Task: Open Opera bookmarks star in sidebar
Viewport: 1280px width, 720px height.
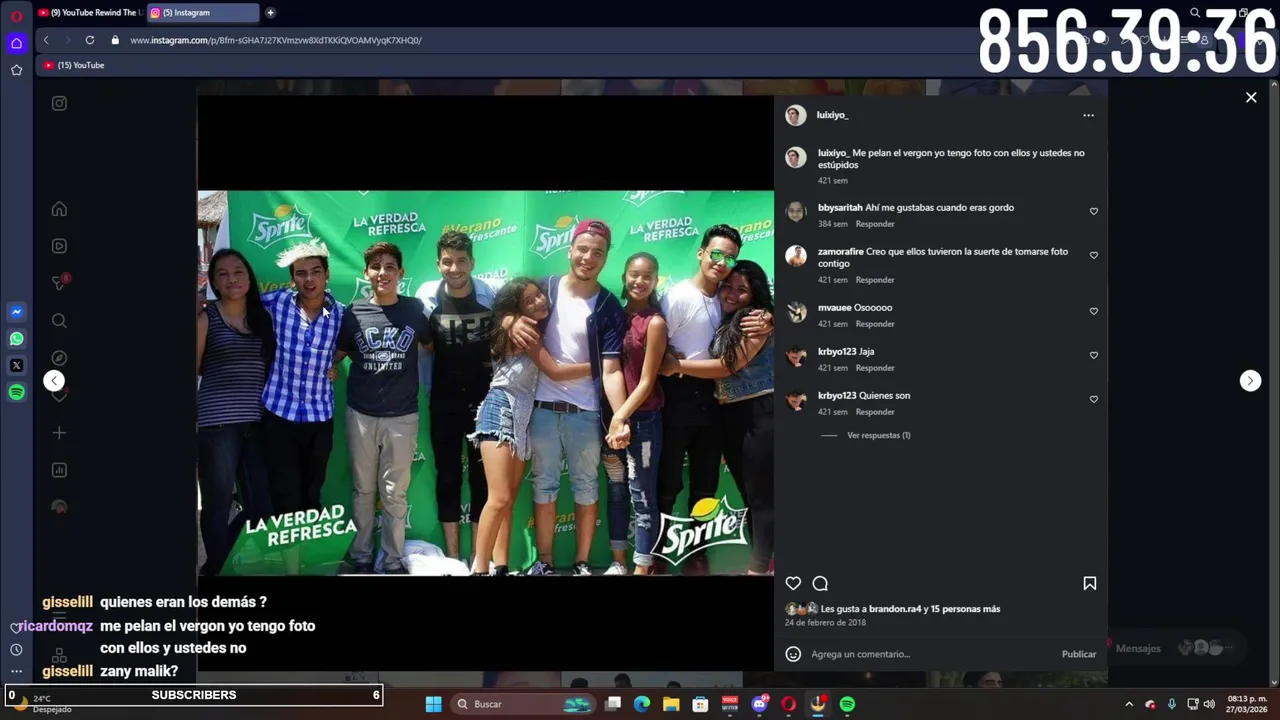Action: (x=16, y=70)
